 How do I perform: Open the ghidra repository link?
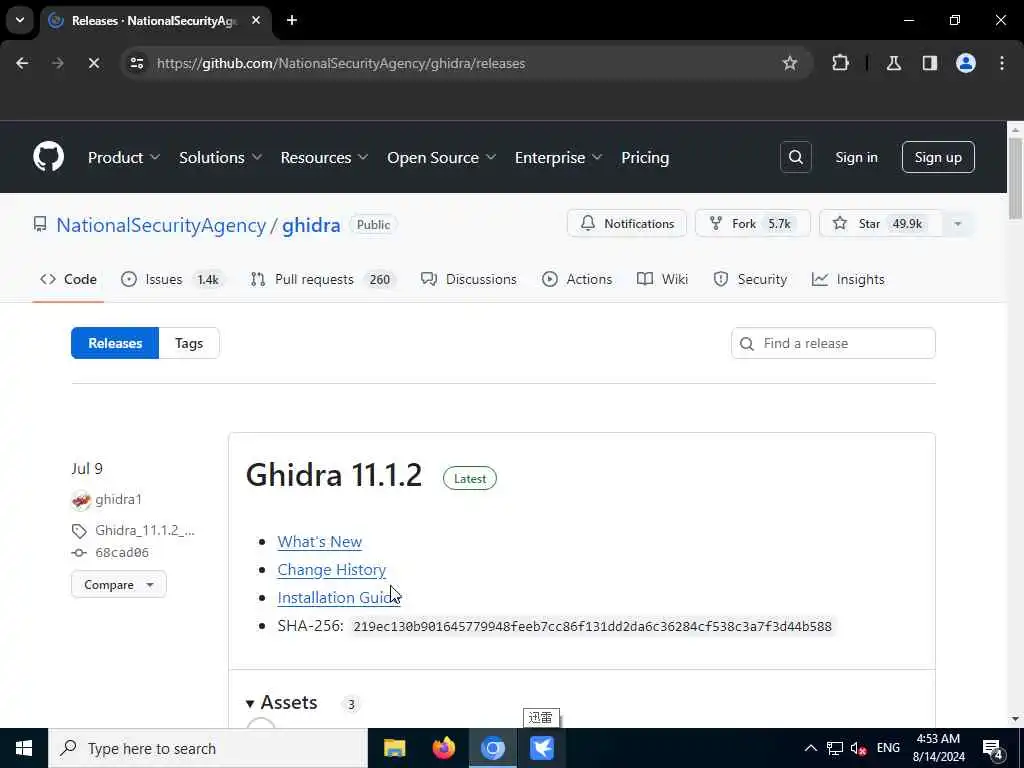tap(311, 225)
